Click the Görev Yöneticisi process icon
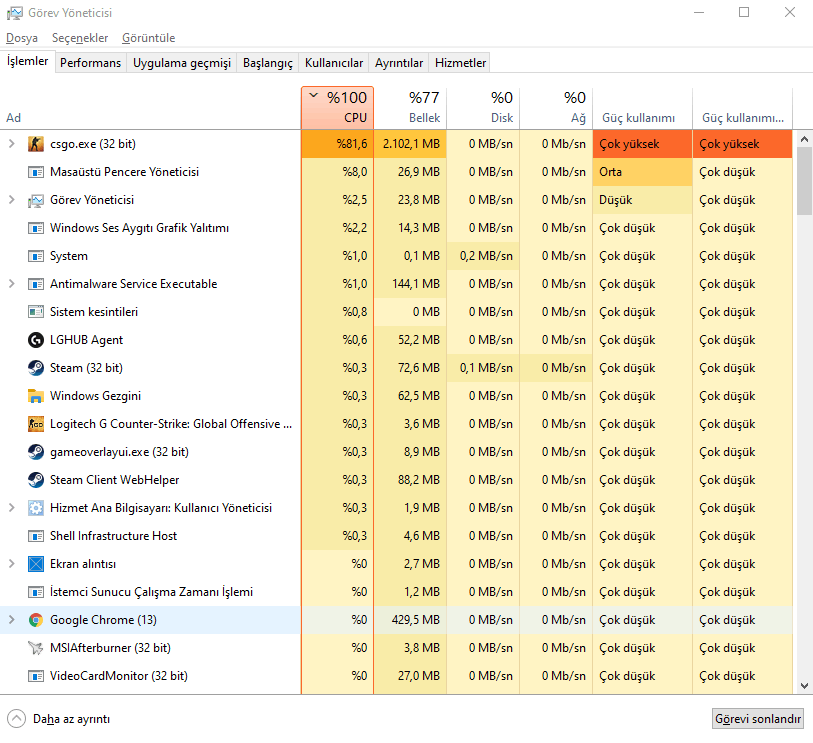 35,200
